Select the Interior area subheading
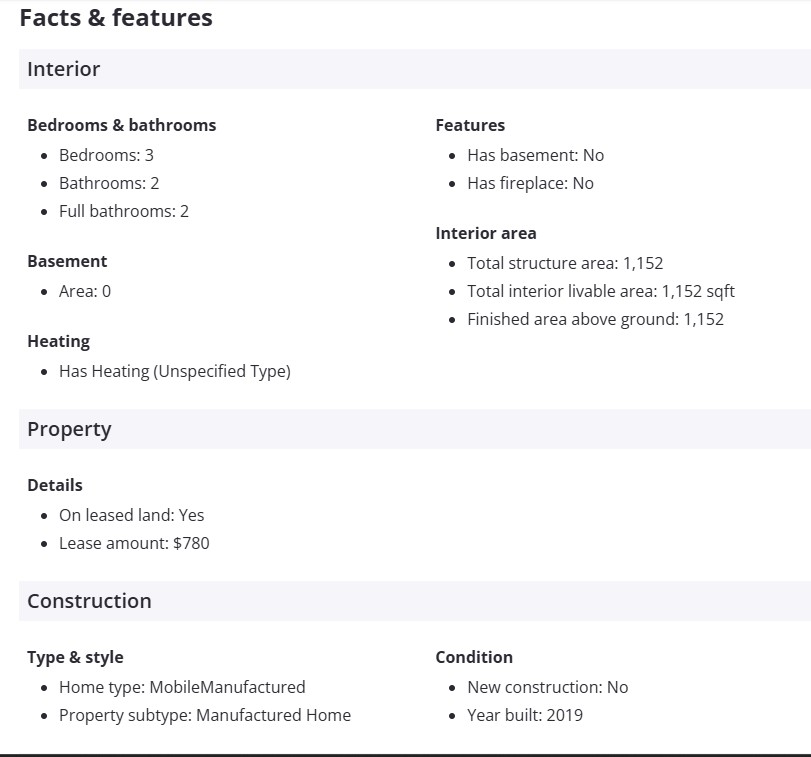Image resolution: width=811 pixels, height=757 pixels. [x=486, y=233]
